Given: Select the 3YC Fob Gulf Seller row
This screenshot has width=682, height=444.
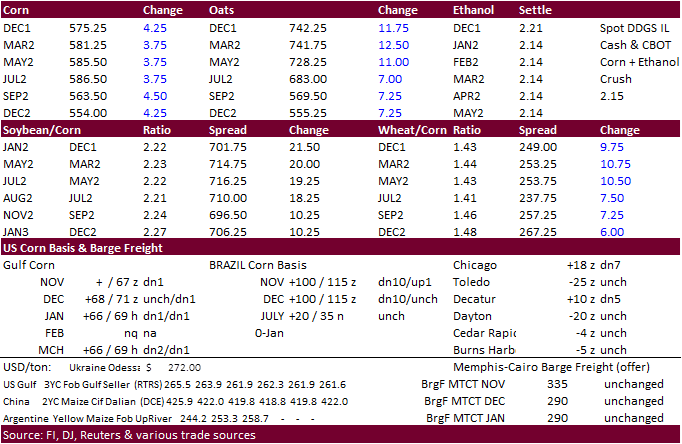Looking at the screenshot, I should pos(174,384).
